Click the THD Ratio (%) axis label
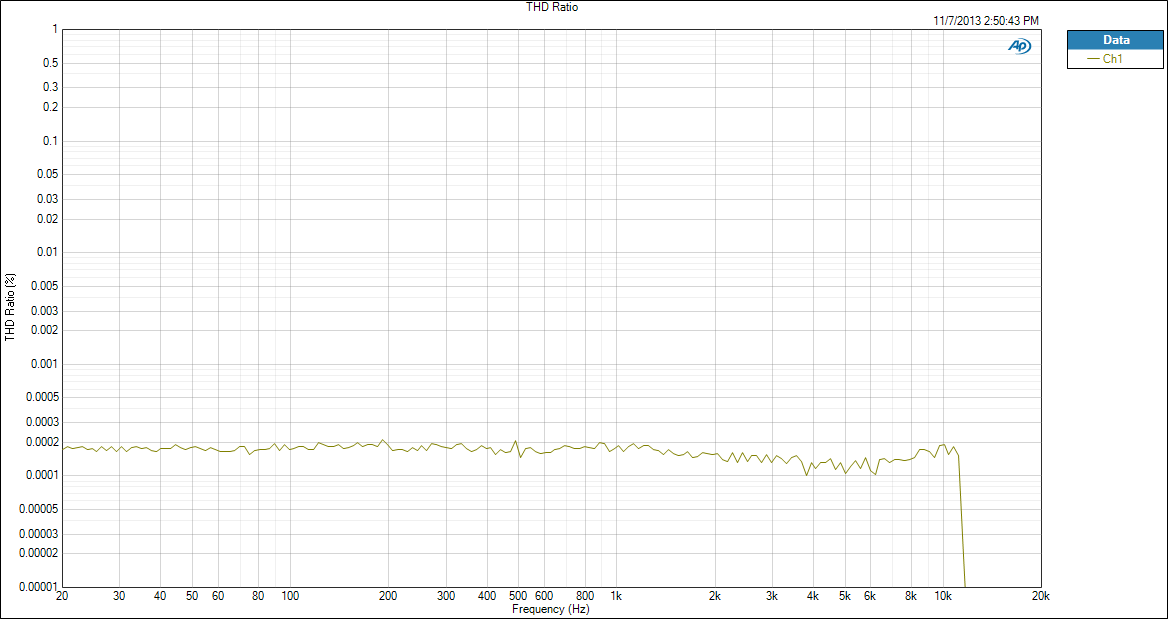The height and width of the screenshot is (619, 1168). [10, 308]
